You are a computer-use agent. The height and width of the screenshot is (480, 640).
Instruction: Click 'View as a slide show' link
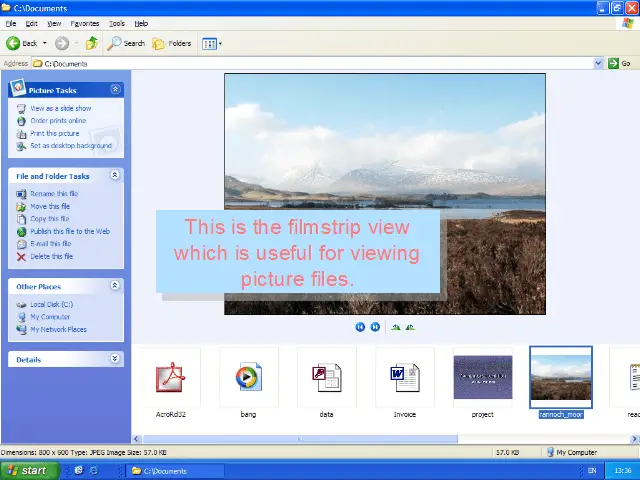(x=60, y=108)
